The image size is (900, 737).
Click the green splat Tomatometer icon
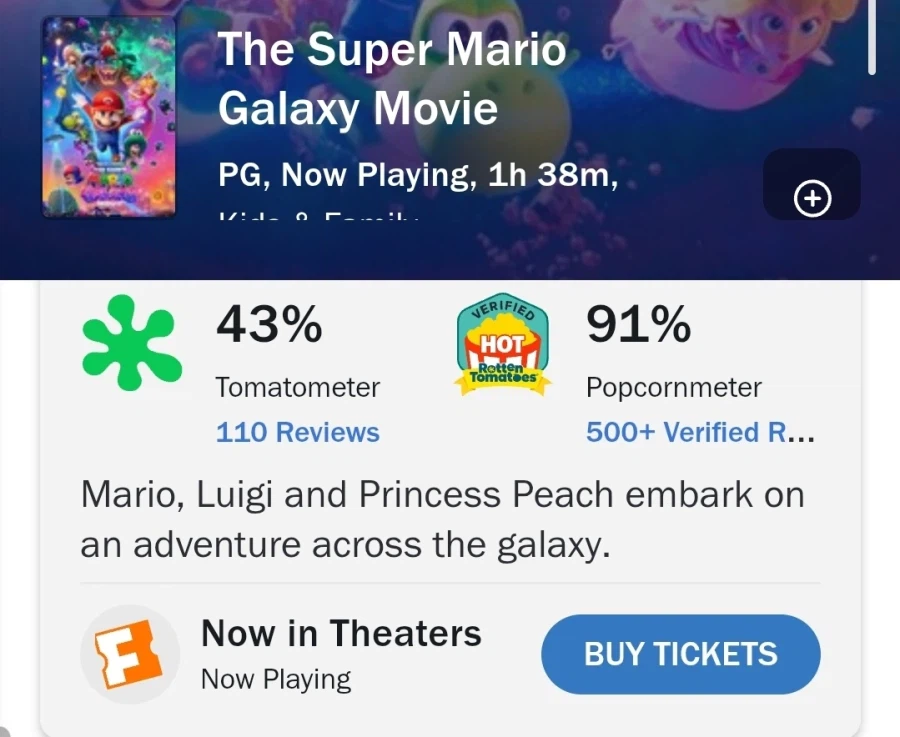[132, 343]
